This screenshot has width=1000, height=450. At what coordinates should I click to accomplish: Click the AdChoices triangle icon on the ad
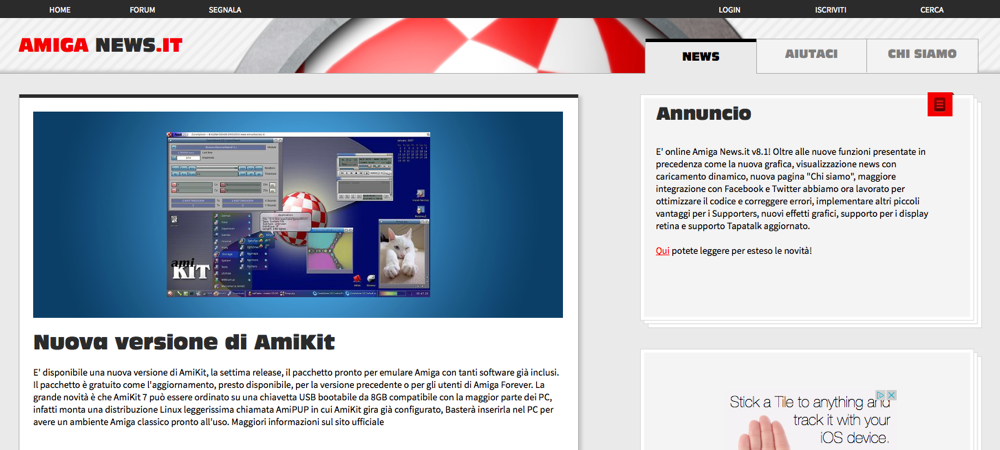tap(879, 395)
